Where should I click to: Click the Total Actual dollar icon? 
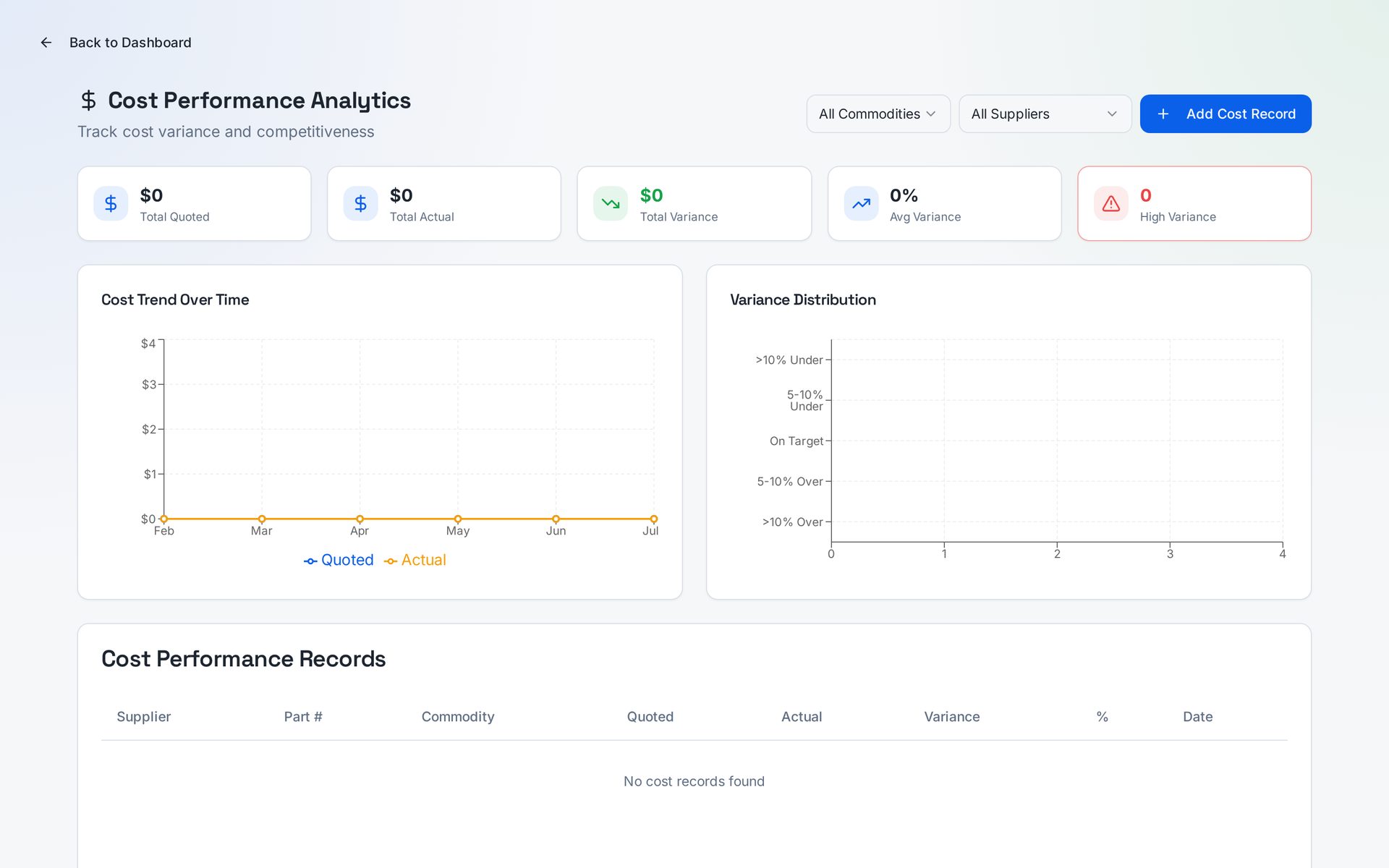click(360, 204)
